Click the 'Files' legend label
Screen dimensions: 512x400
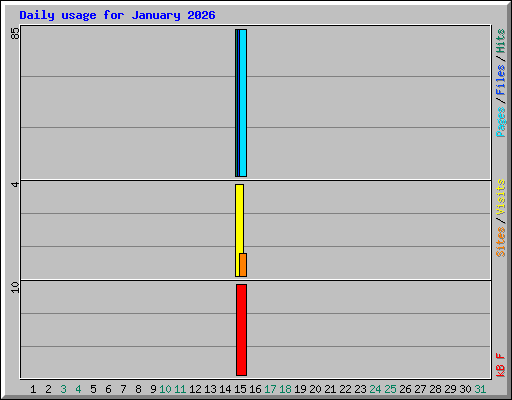tap(501, 79)
